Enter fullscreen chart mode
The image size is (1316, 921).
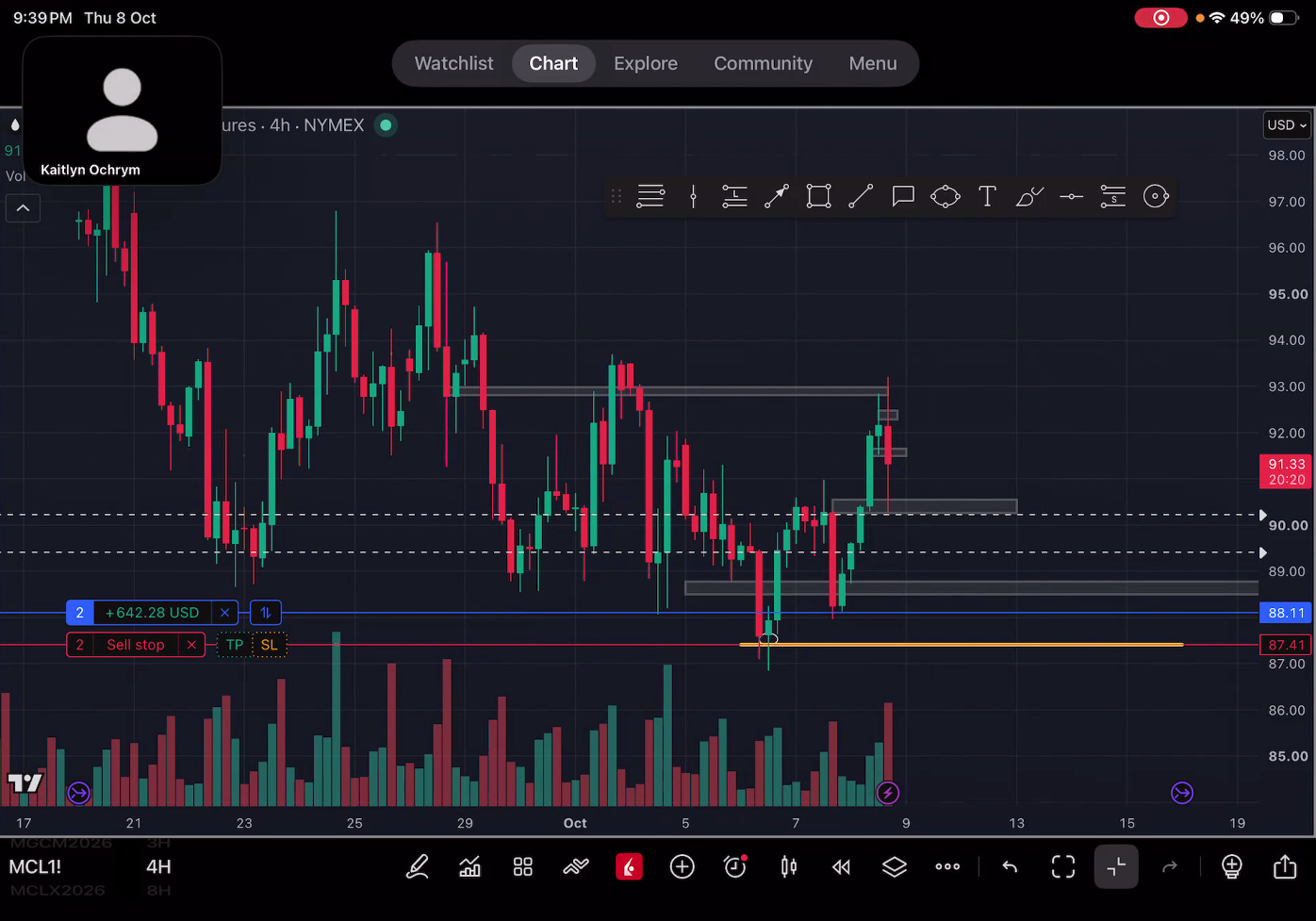[x=1063, y=867]
